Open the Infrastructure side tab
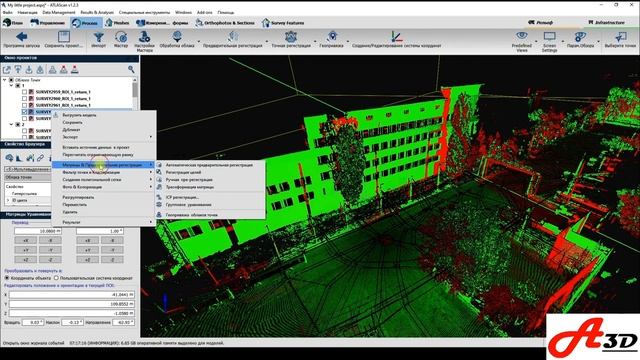This screenshot has width=640, height=360. (606, 22)
